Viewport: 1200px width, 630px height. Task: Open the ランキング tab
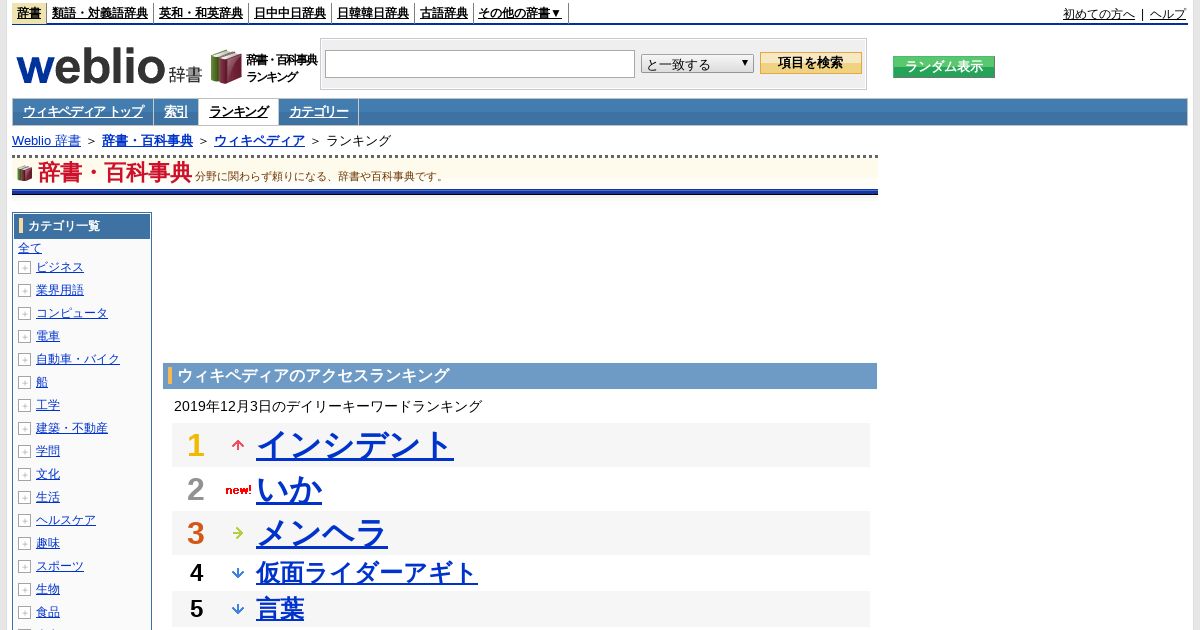[238, 112]
